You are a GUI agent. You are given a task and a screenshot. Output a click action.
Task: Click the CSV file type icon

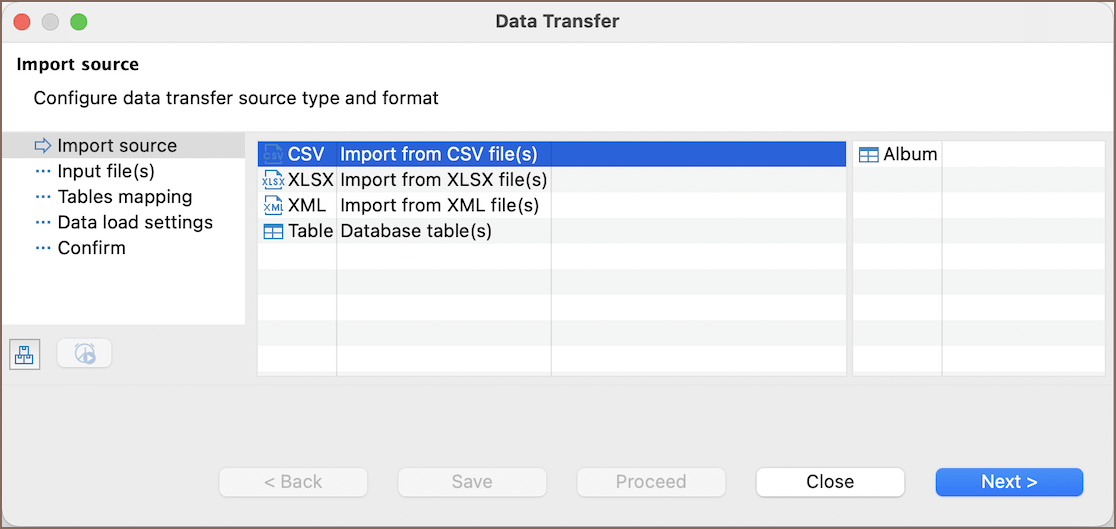click(273, 154)
